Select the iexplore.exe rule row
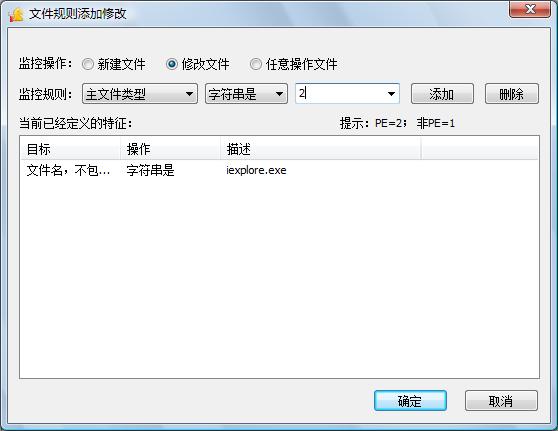 [x=279, y=170]
